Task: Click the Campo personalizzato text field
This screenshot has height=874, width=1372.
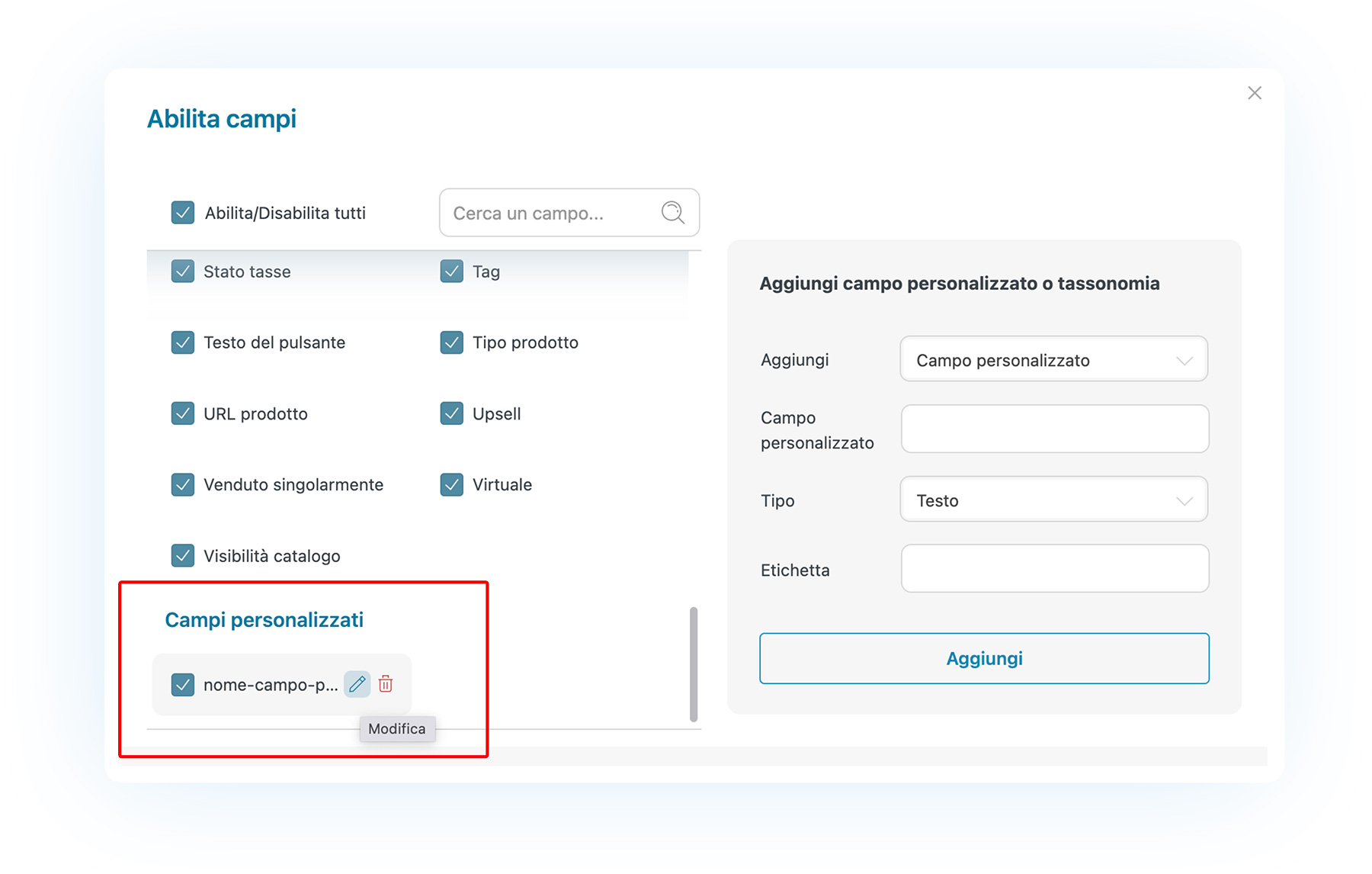Action: point(1055,429)
